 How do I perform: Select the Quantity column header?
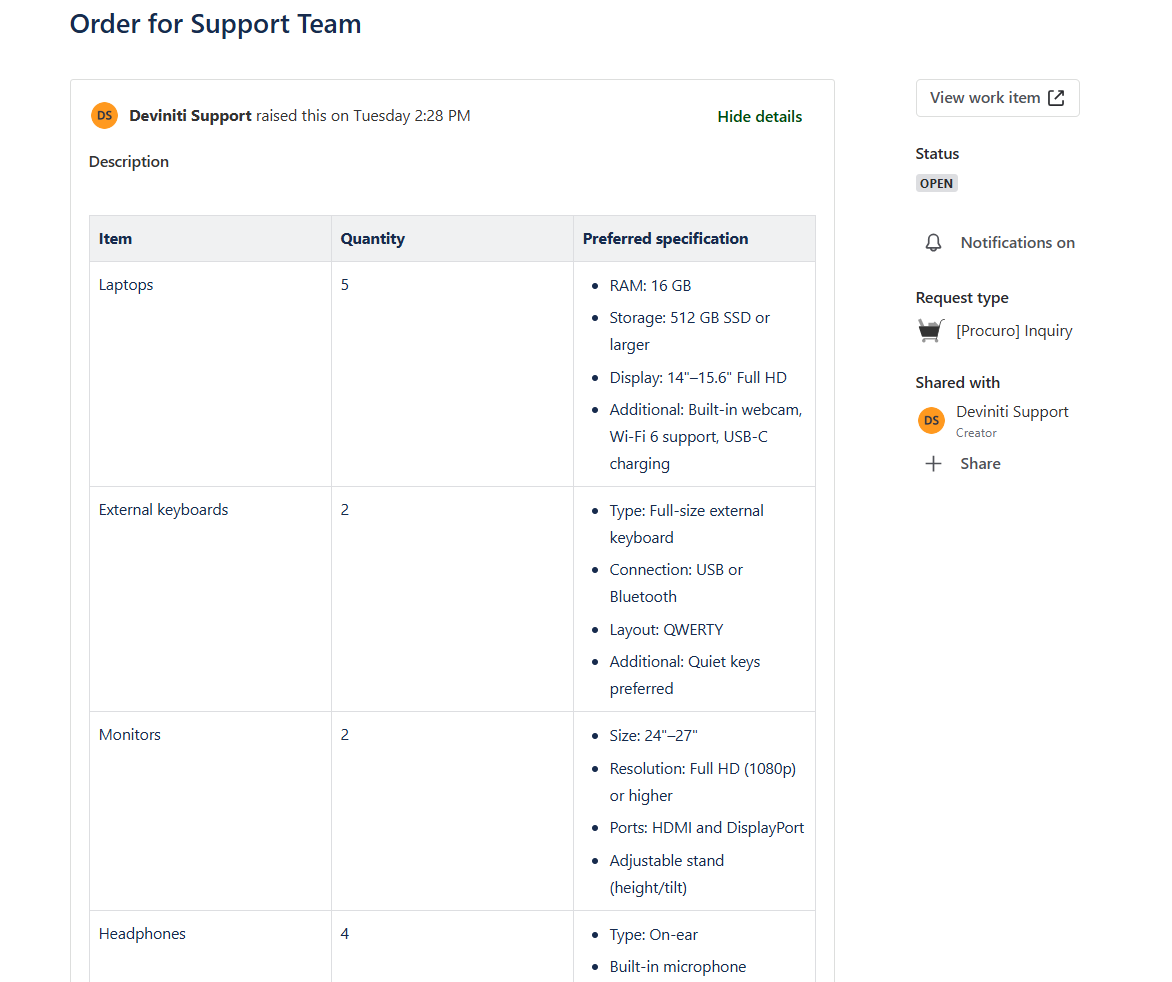[x=372, y=239]
